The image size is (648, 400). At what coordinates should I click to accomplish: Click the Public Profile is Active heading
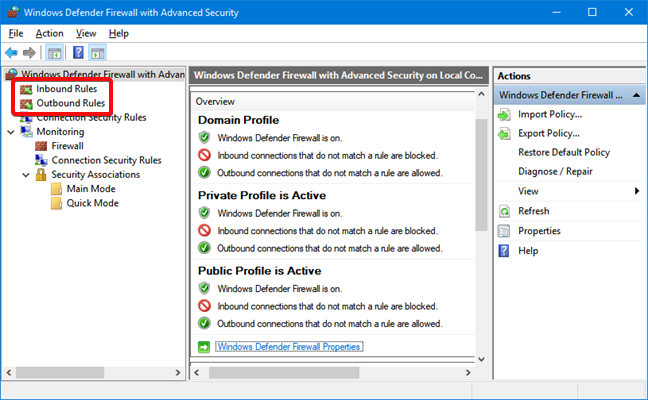(x=260, y=271)
